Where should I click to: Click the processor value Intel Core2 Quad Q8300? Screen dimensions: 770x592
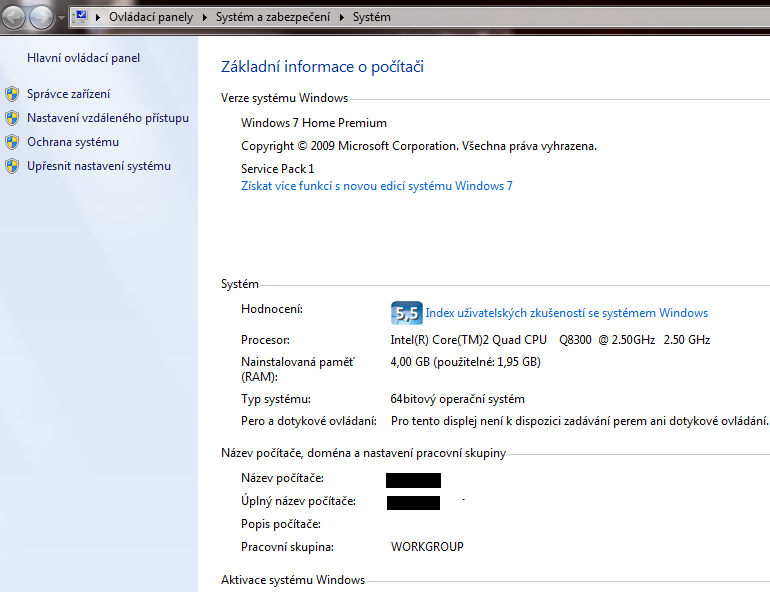pyautogui.click(x=550, y=340)
